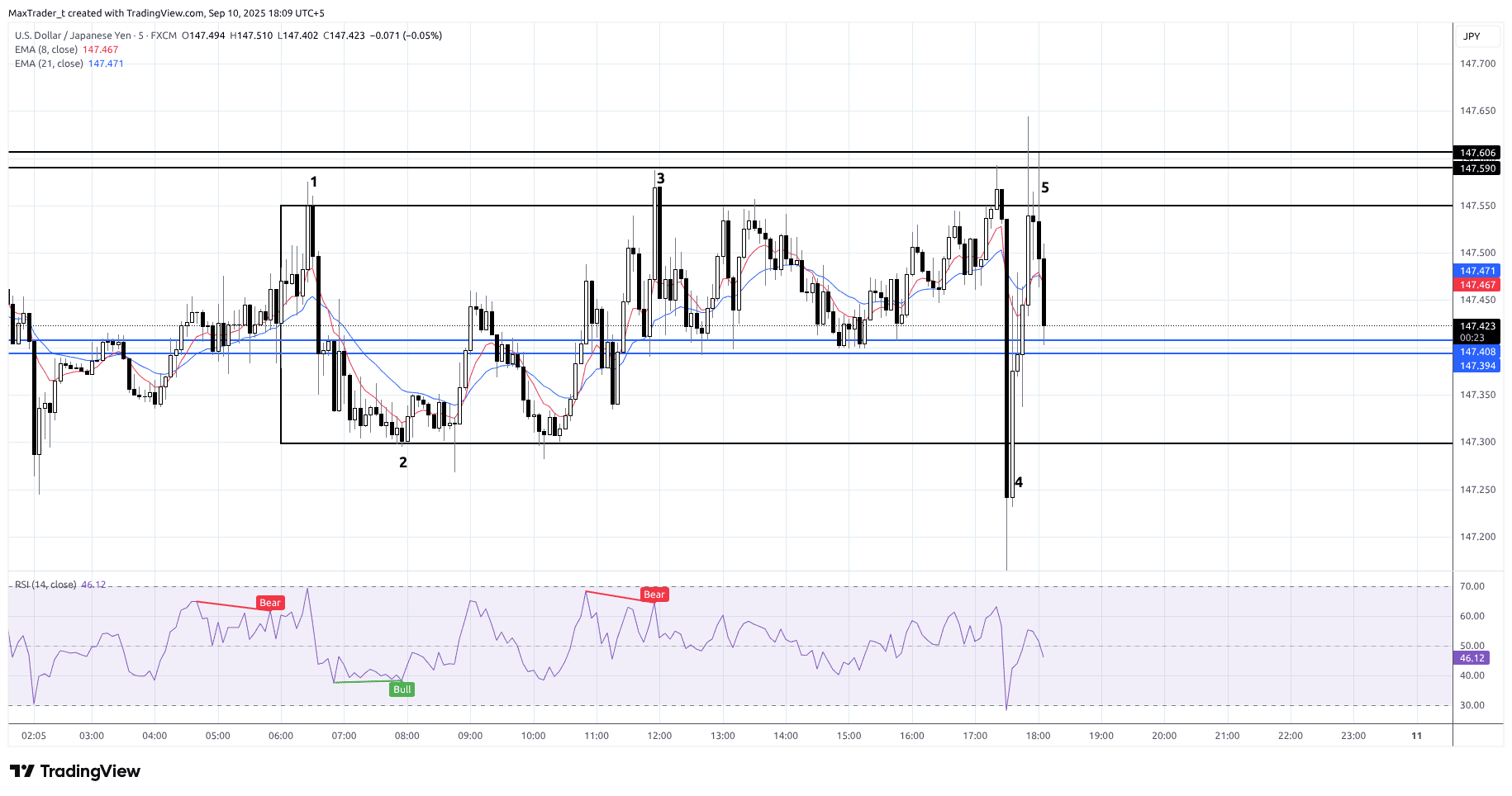Click the Bear label near 05:00 on RSI
The image size is (1512, 796).
(270, 603)
